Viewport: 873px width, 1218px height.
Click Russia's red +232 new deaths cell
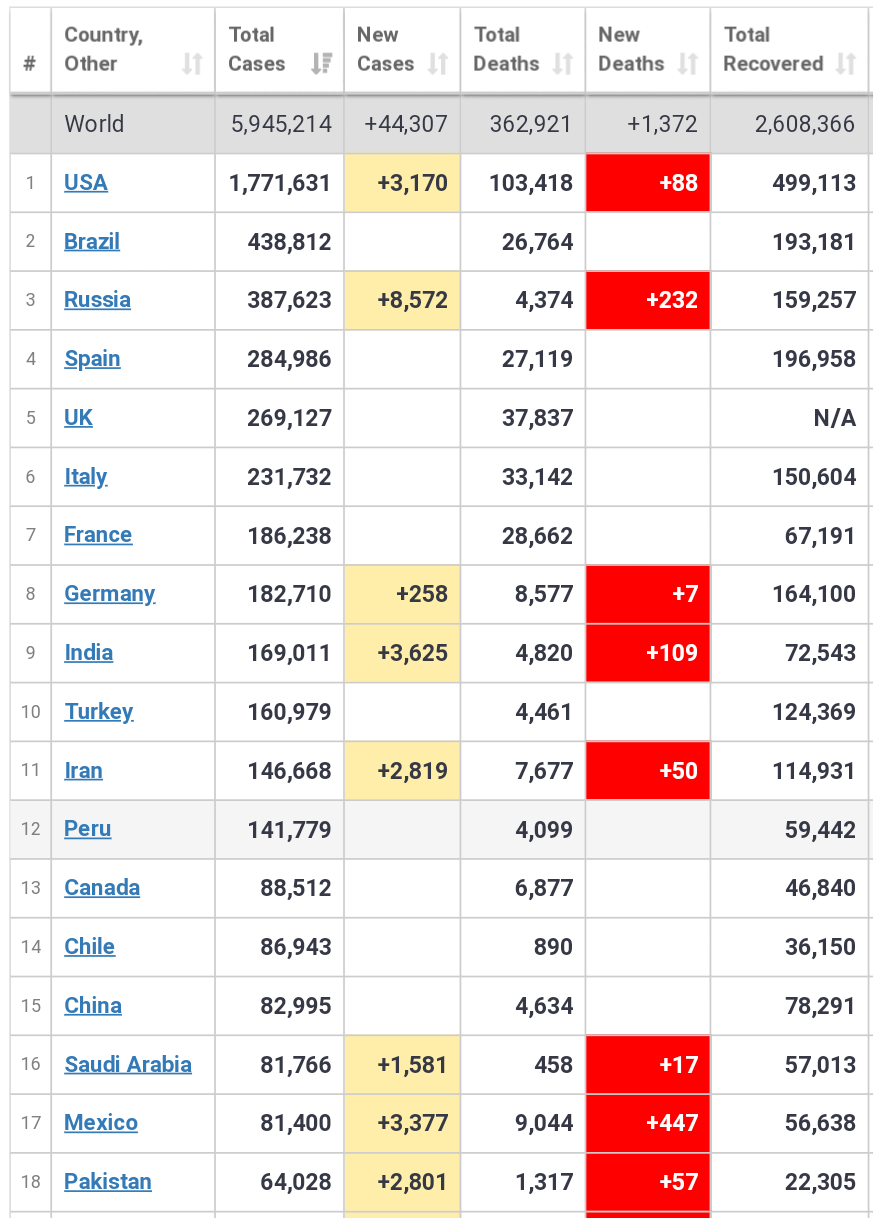coord(648,300)
